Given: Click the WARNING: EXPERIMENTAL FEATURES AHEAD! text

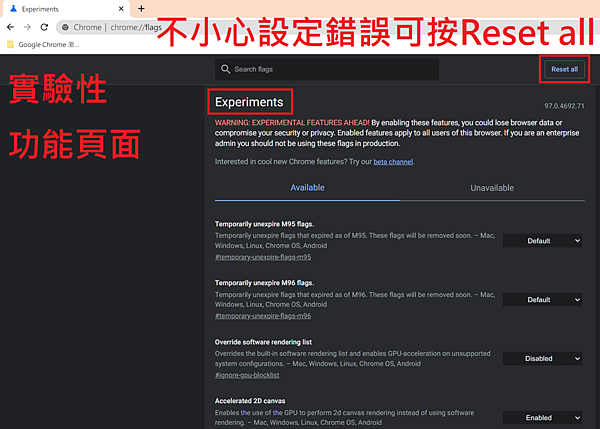Looking at the screenshot, I should (x=292, y=123).
